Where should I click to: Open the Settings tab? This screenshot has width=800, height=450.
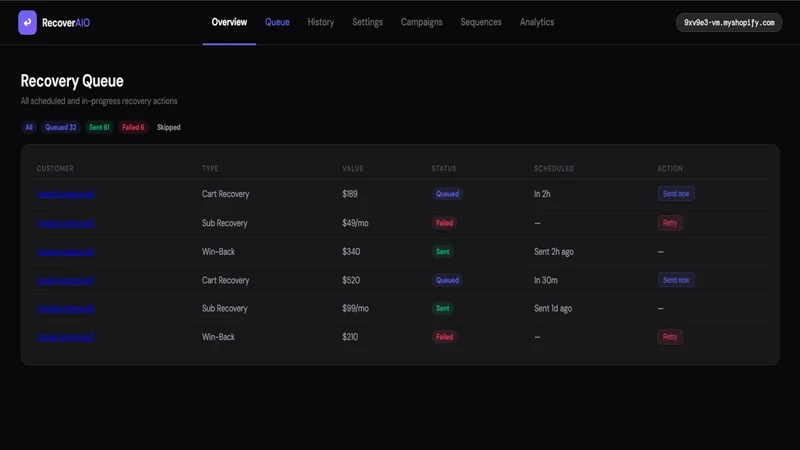point(367,22)
